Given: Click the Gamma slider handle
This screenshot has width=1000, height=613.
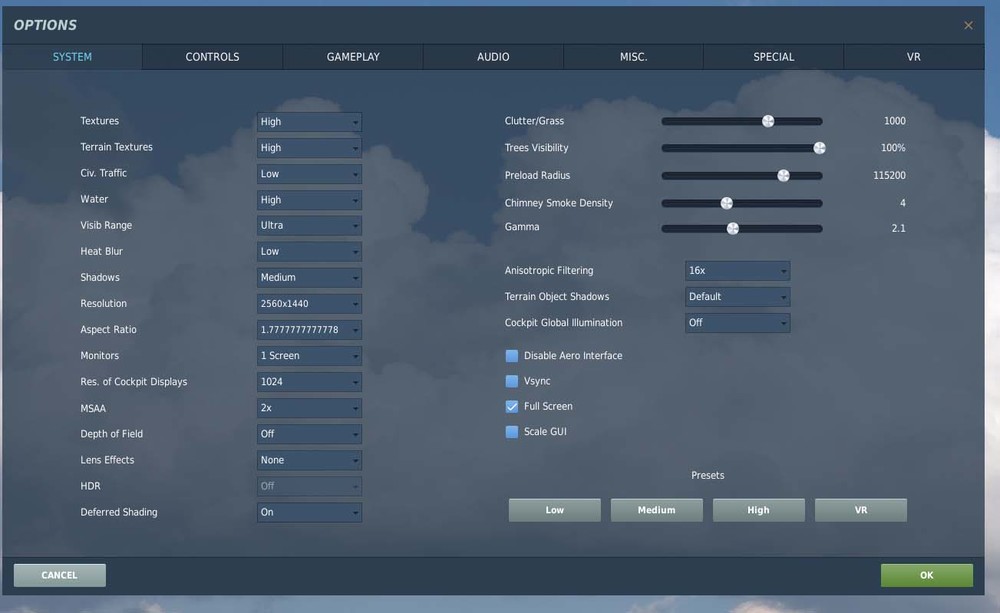Looking at the screenshot, I should 733,228.
